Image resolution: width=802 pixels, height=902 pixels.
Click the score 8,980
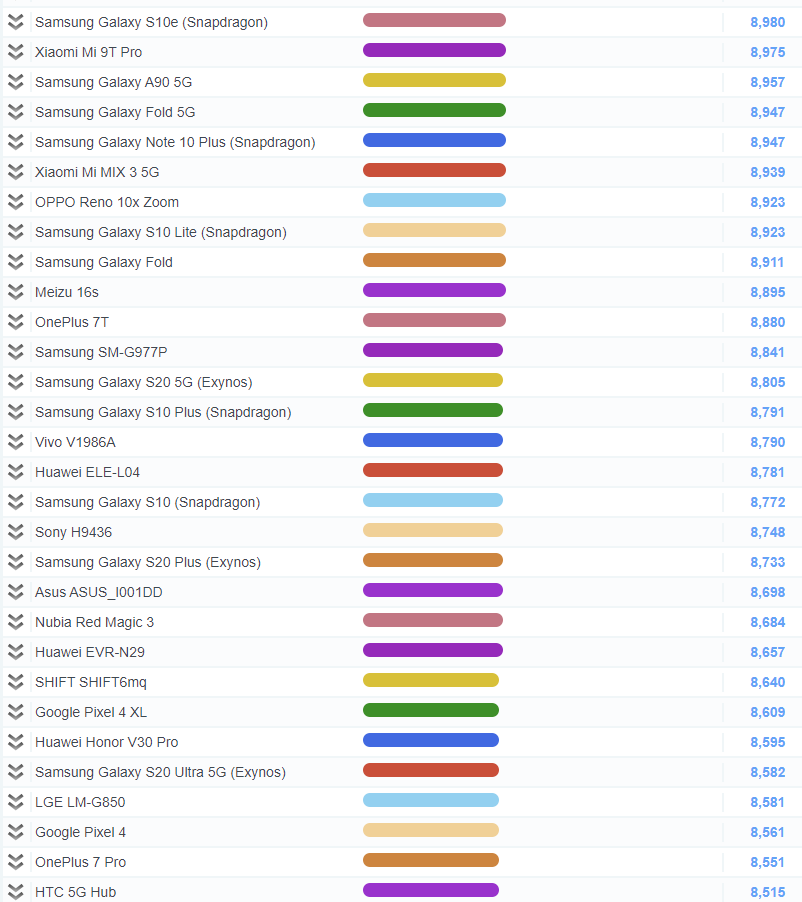(x=767, y=22)
